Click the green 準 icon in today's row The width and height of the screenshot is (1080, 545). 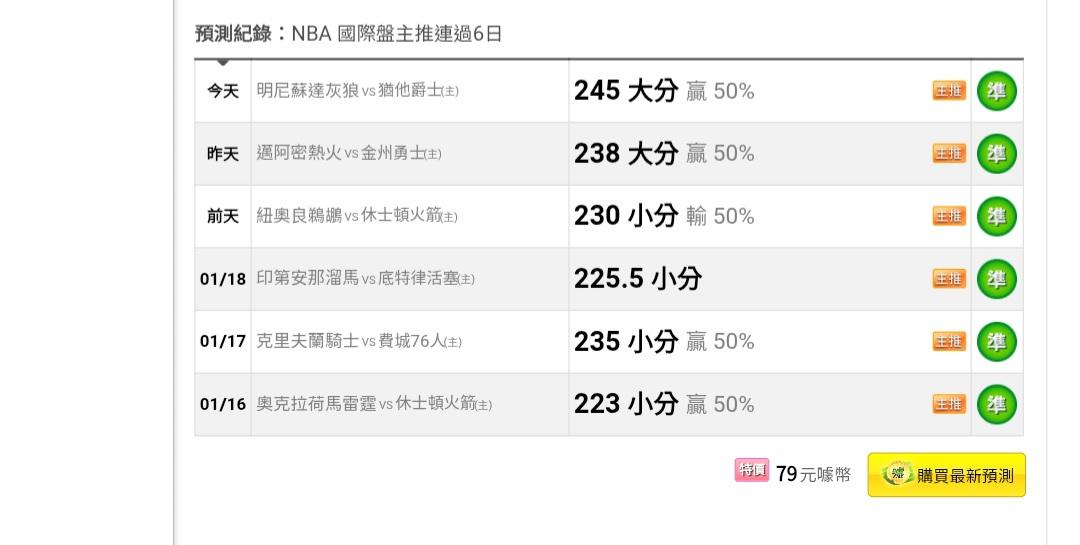996,91
